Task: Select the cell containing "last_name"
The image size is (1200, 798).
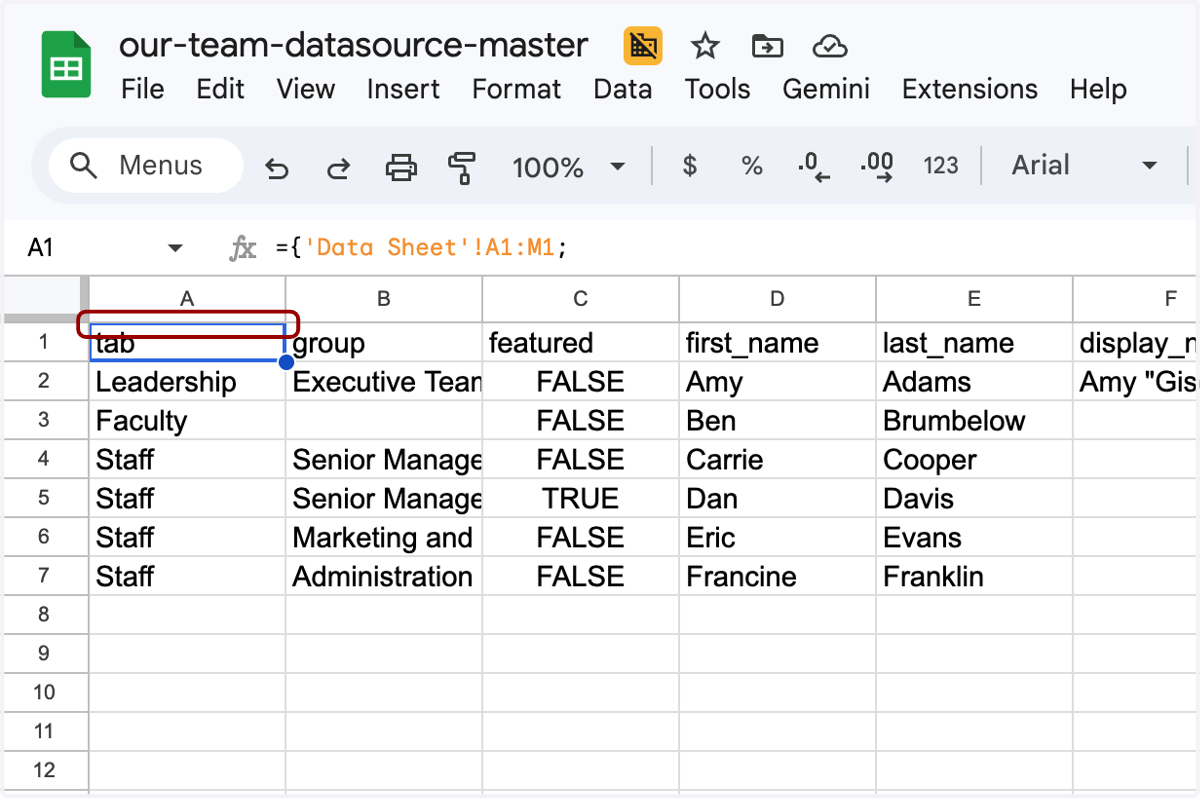Action: tap(975, 343)
